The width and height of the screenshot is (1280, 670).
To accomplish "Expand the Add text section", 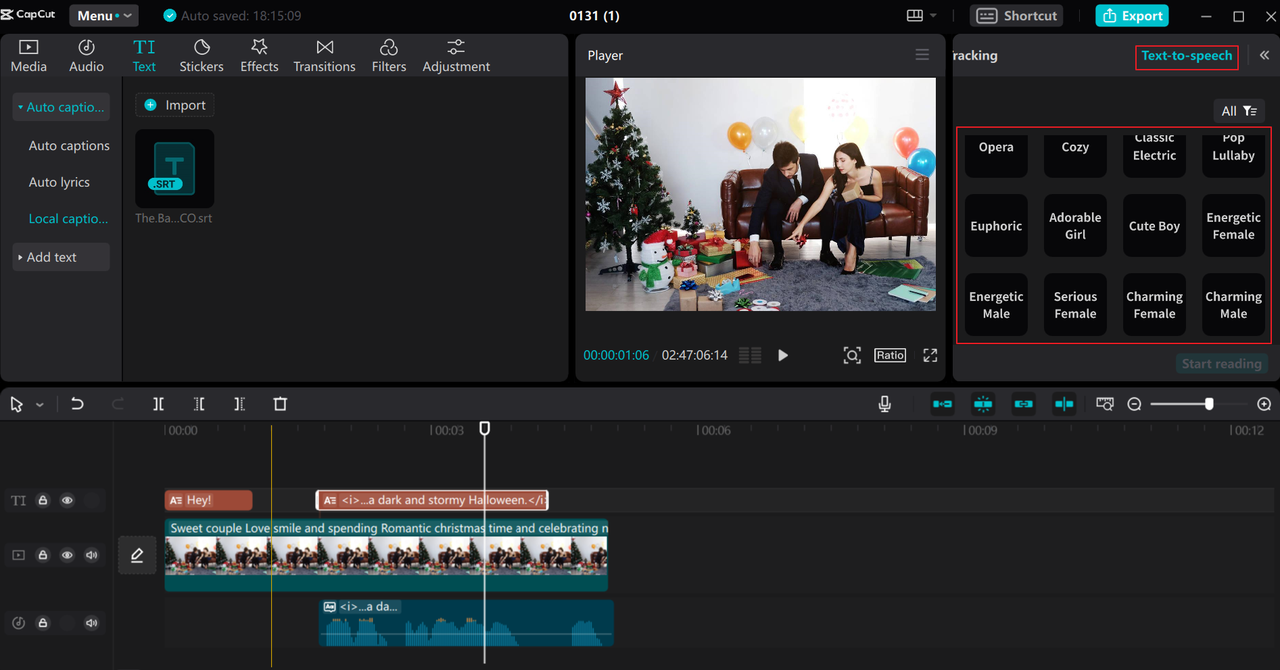I will point(61,257).
